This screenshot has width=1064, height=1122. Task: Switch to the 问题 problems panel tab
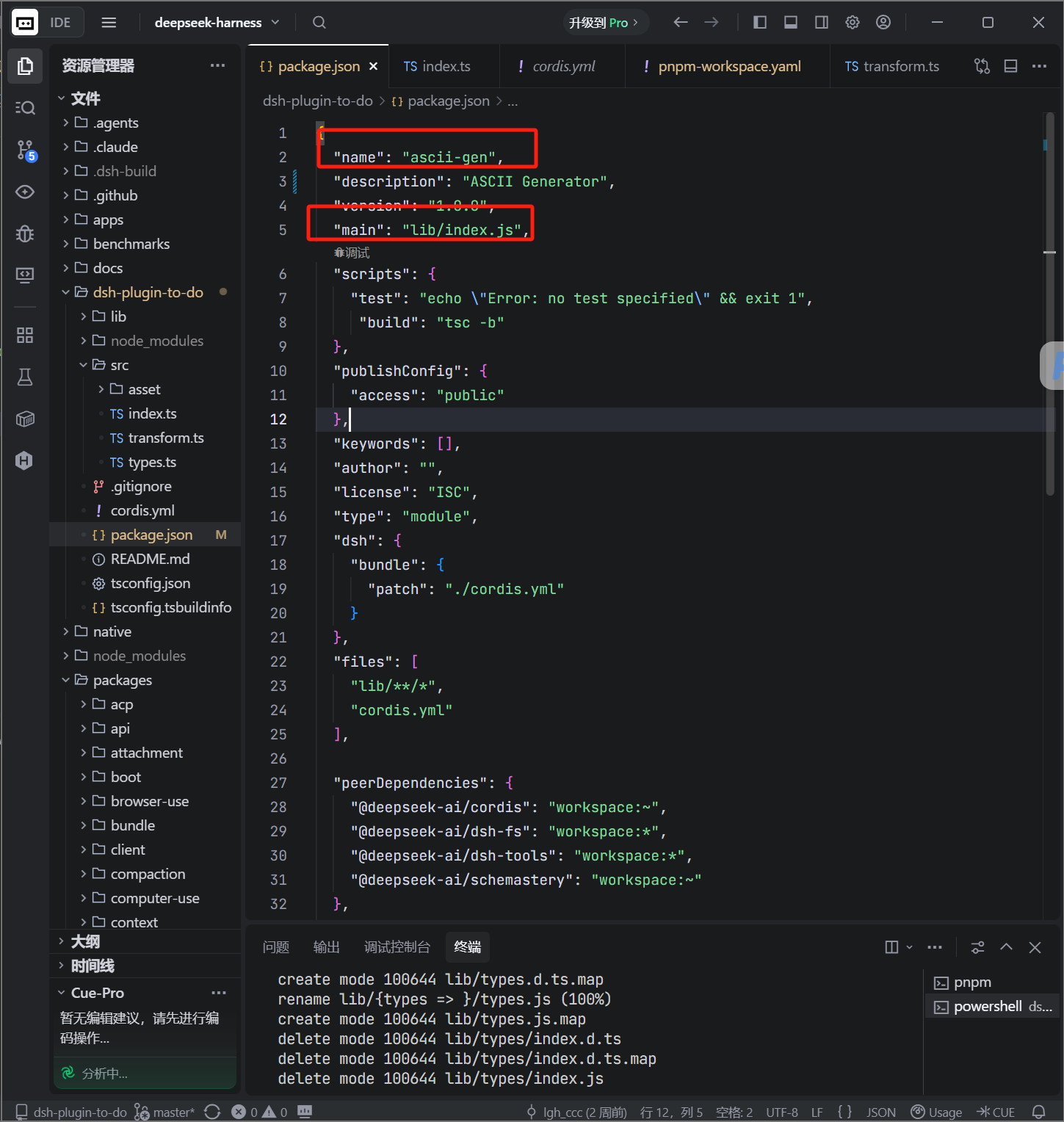click(x=276, y=947)
